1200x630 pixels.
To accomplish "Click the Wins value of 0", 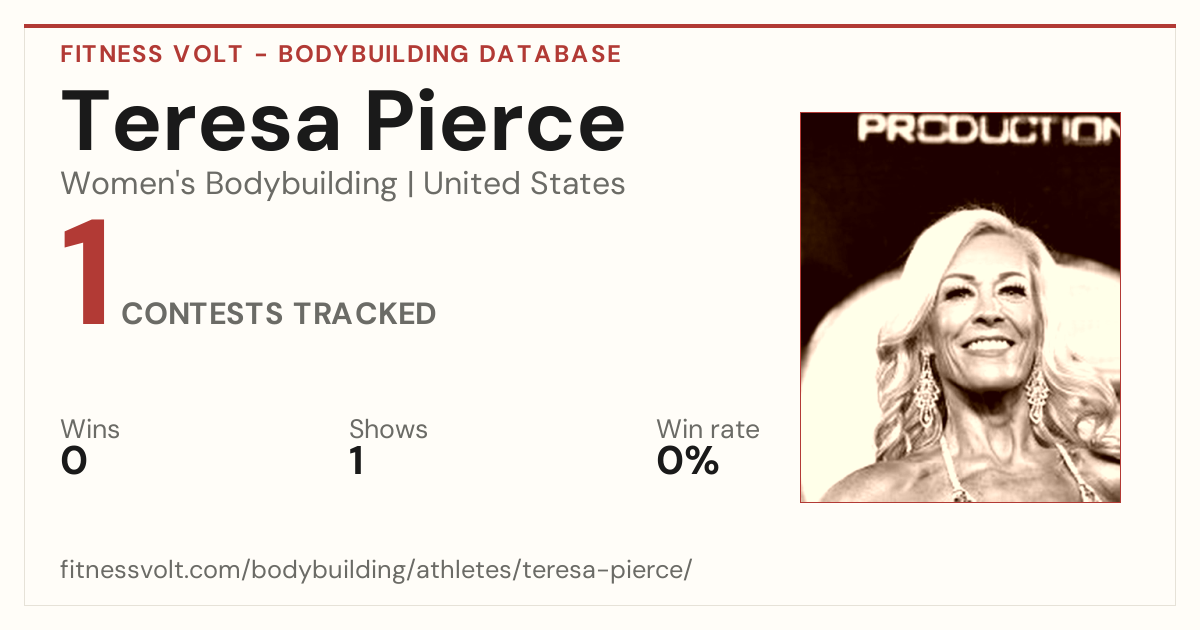I will click(74, 462).
